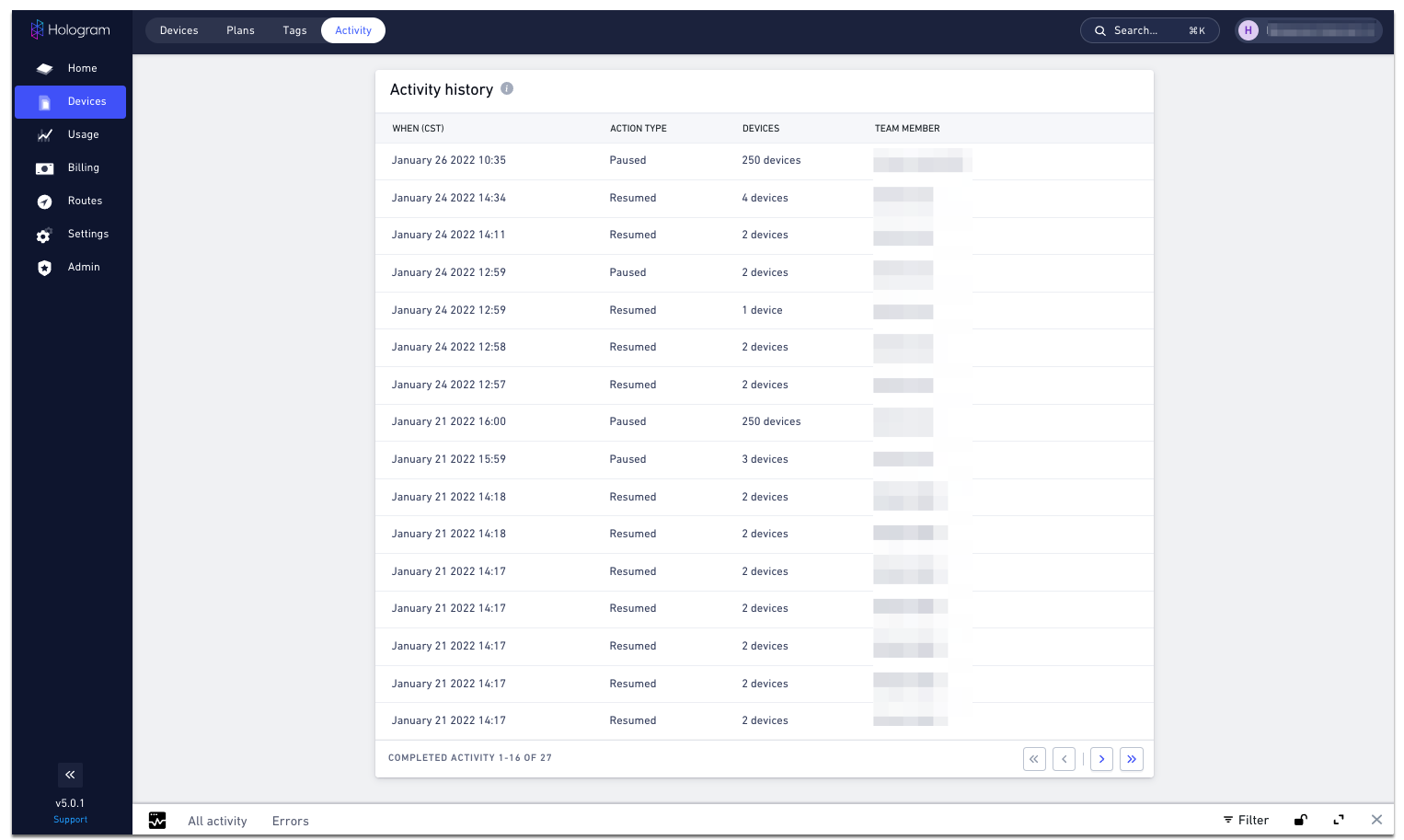
Task: Select the Errors tab
Action: [x=291, y=821]
